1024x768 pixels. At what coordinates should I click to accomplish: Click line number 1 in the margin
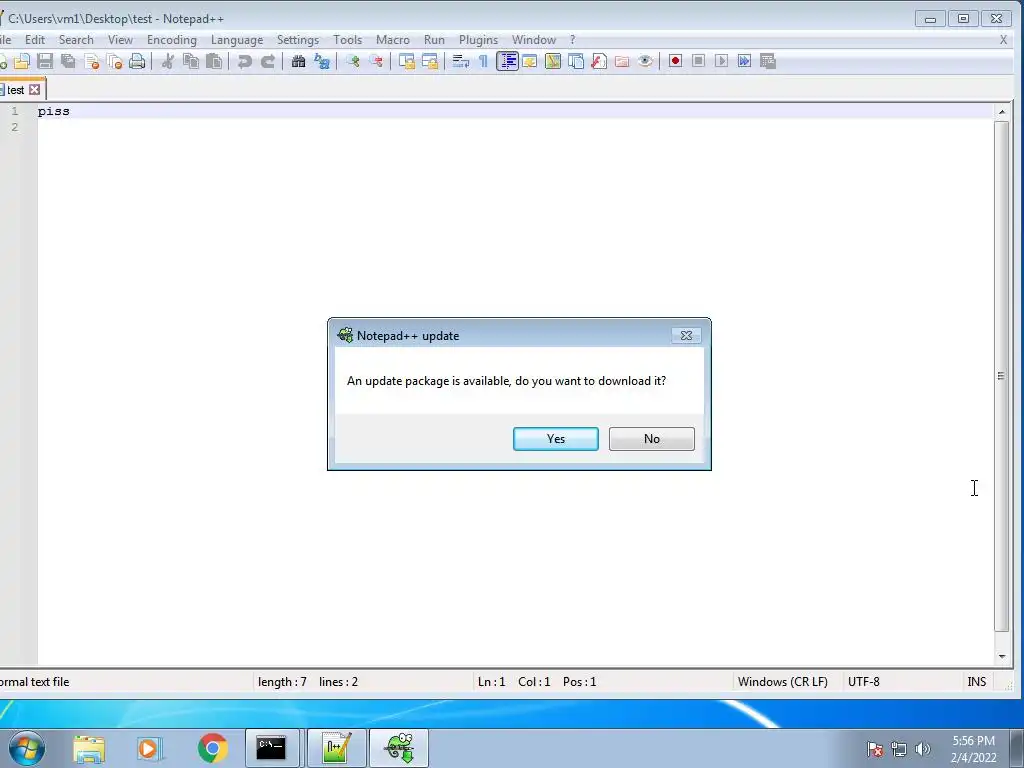[x=15, y=111]
